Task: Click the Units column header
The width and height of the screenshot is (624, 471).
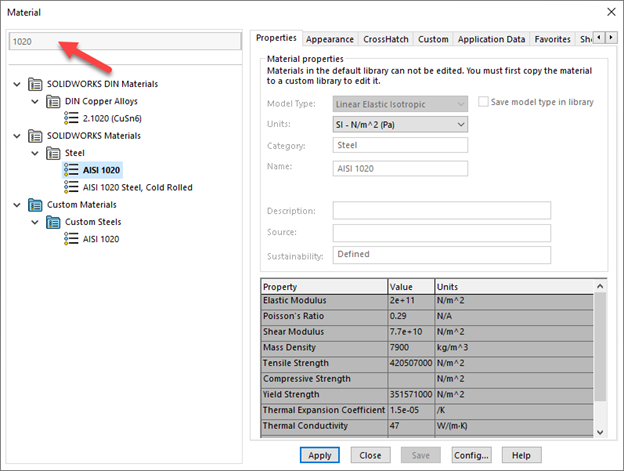Action: click(514, 287)
